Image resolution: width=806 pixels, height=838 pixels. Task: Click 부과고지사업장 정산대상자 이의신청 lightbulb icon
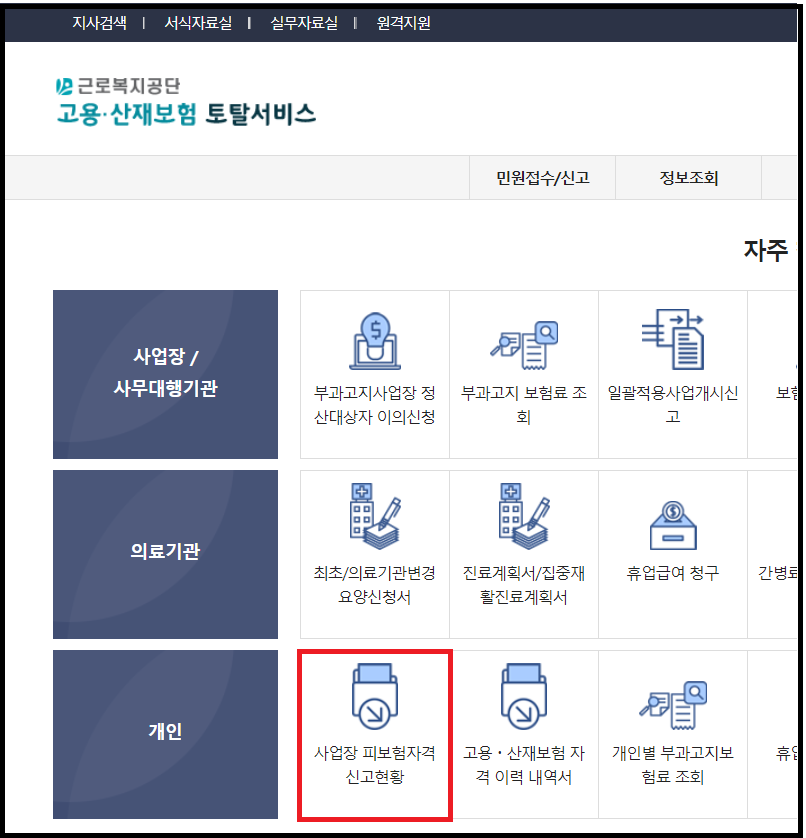[x=375, y=341]
